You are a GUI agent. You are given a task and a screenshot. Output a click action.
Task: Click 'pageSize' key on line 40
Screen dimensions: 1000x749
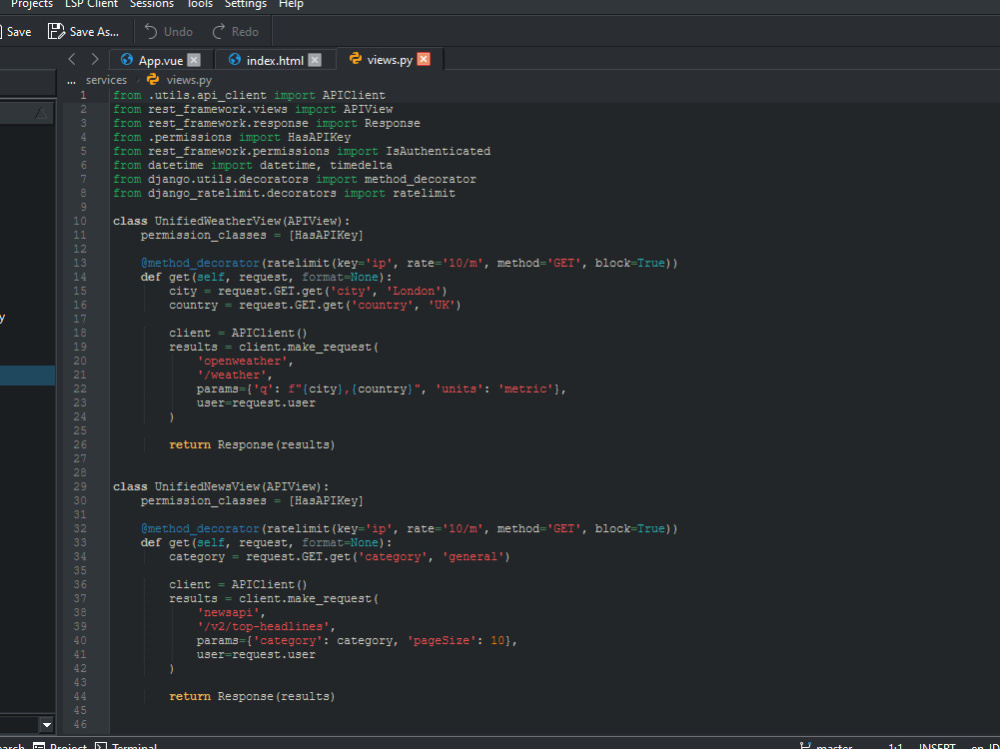click(x=442, y=641)
